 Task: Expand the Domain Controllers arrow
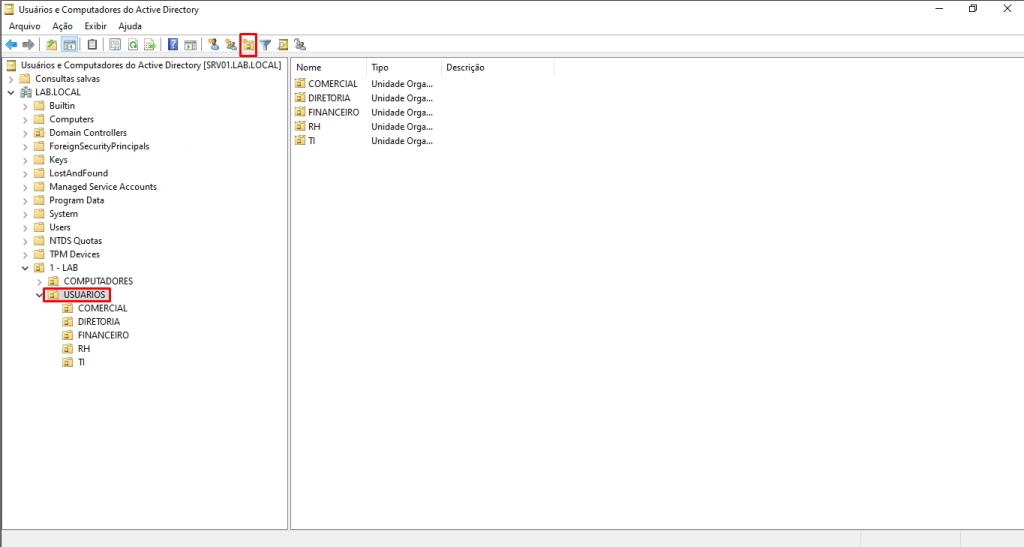[x=25, y=133]
